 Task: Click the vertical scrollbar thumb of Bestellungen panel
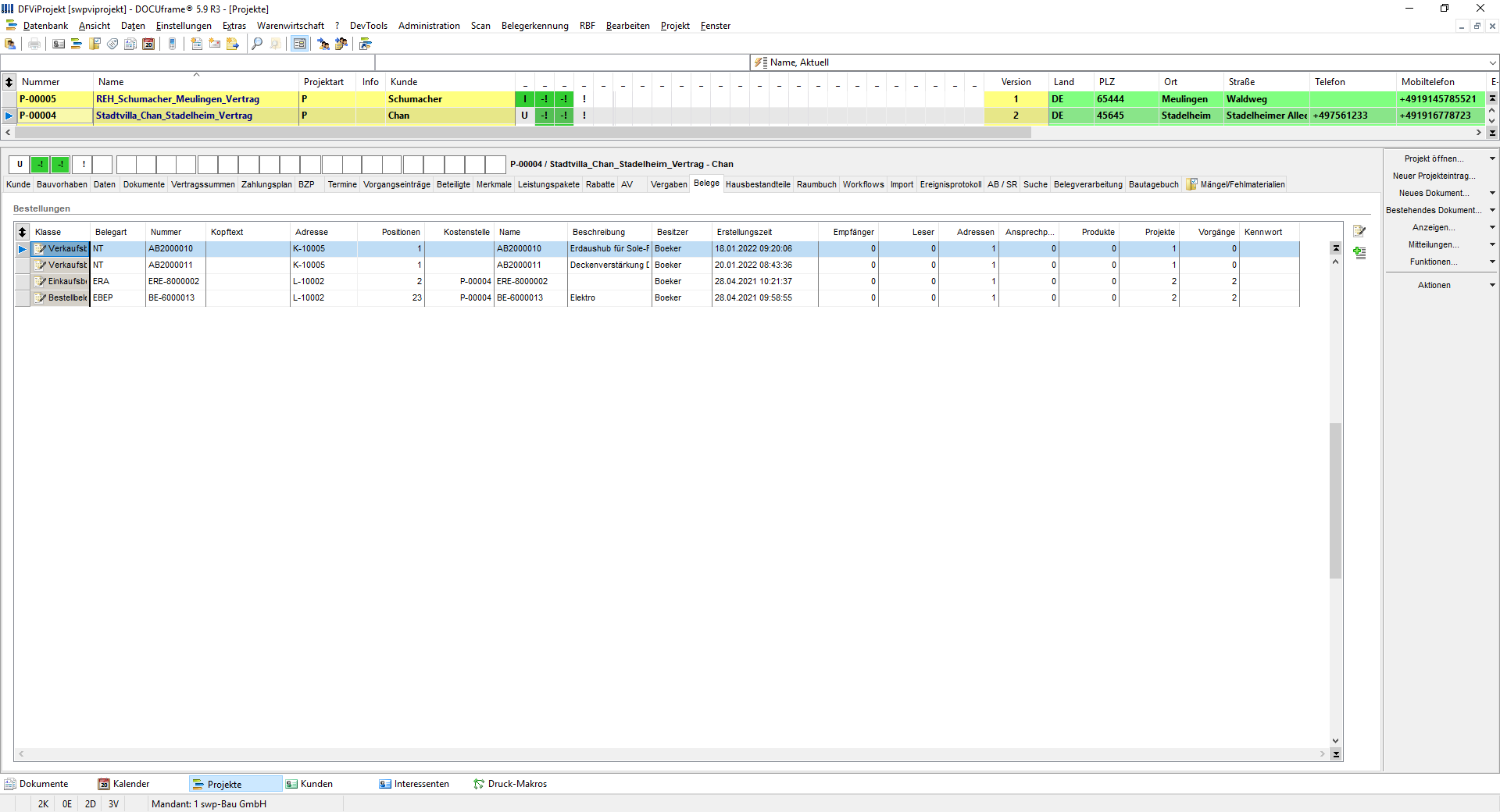(x=1336, y=500)
